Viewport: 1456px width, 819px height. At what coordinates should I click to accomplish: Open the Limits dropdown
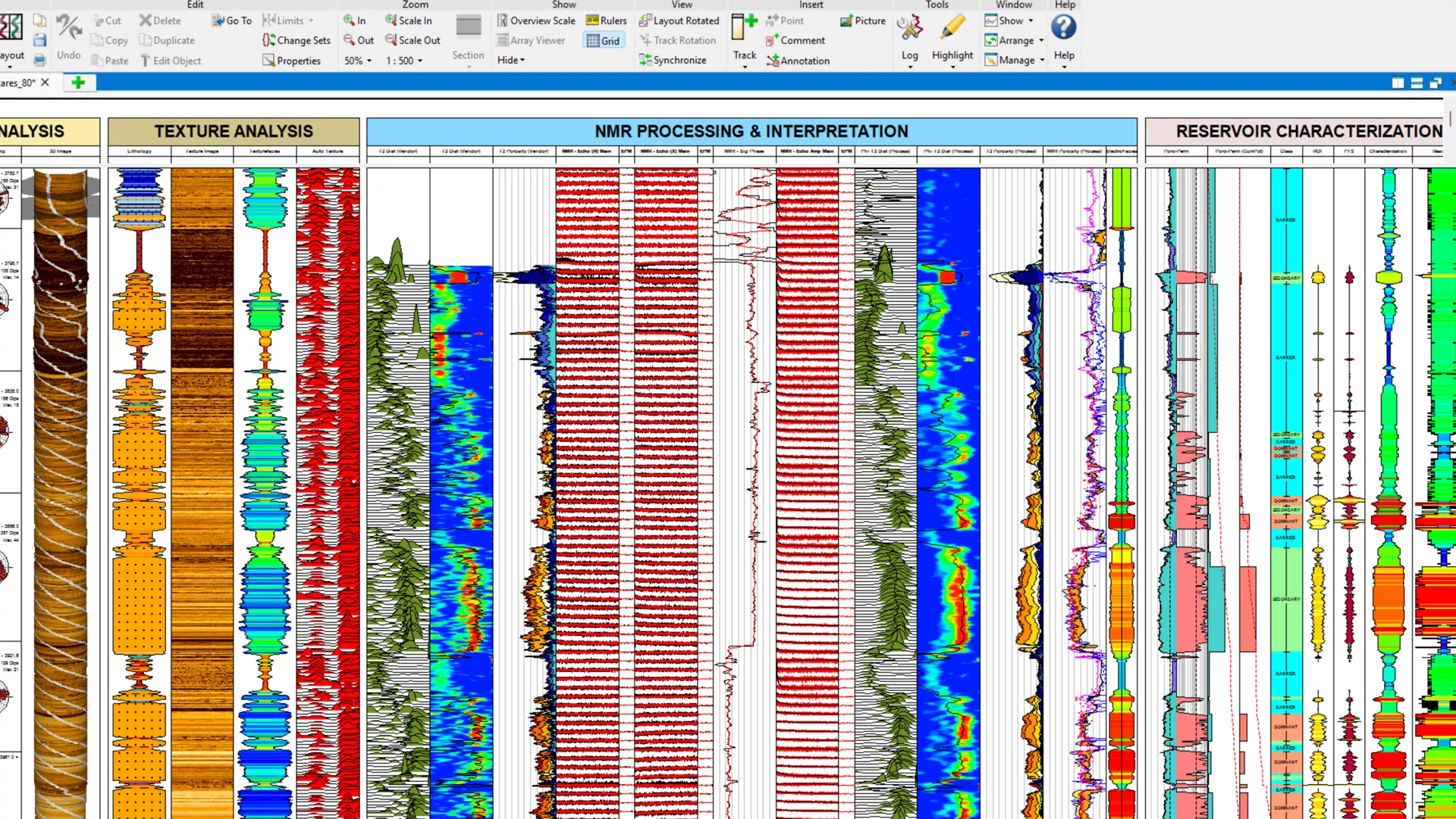point(288,20)
